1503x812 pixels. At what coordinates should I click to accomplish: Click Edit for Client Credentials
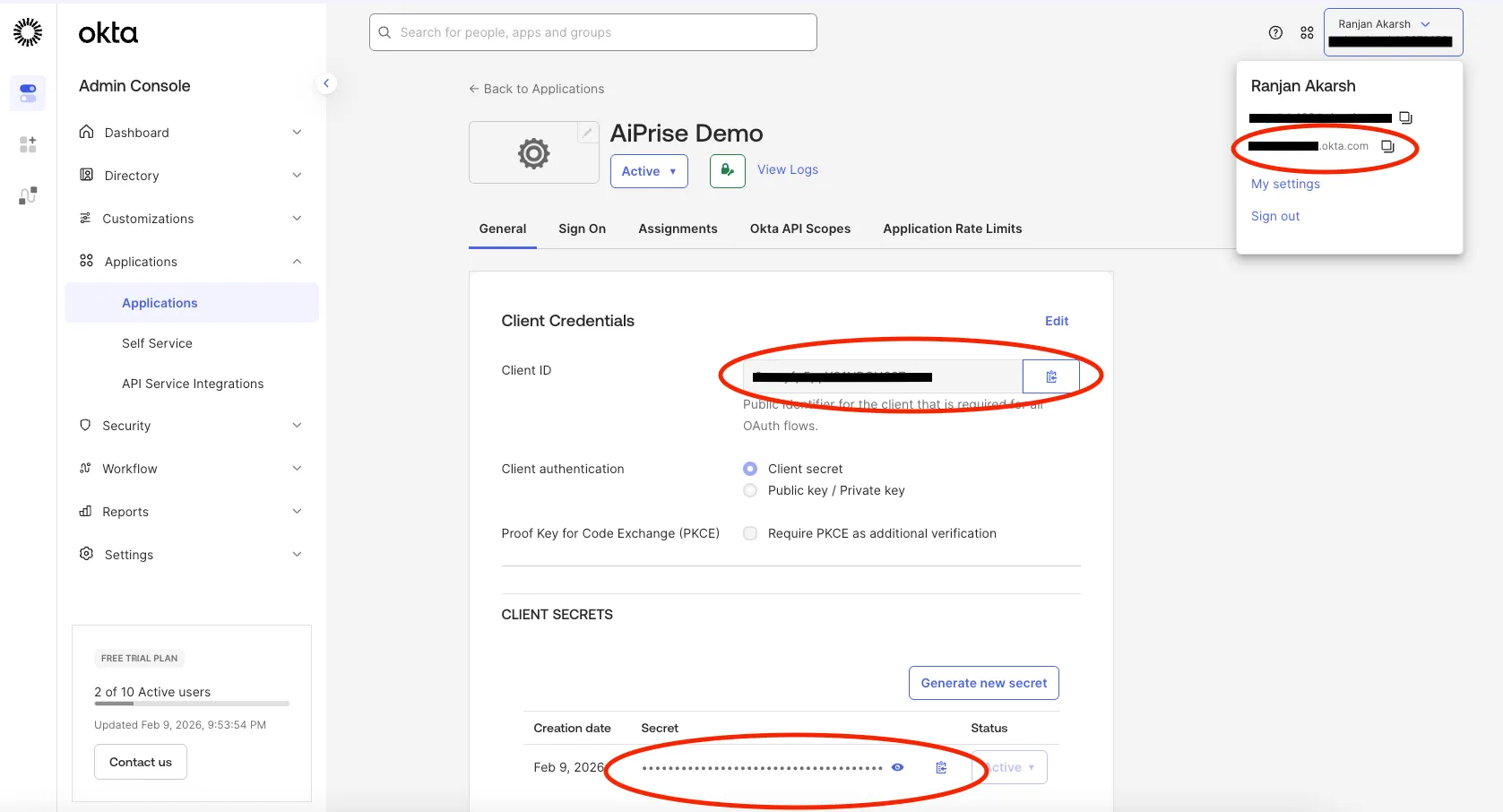(1057, 321)
